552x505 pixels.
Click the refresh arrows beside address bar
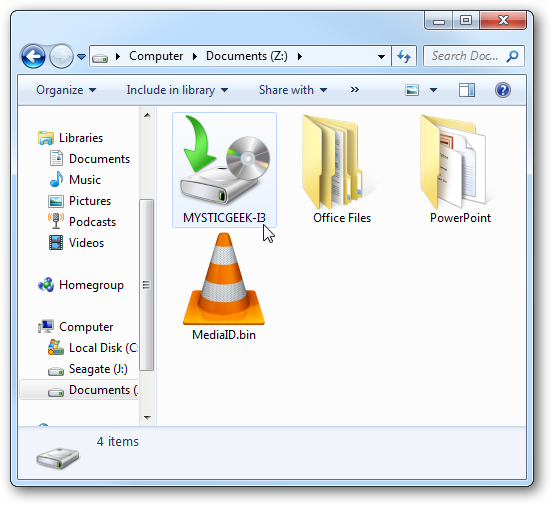pyautogui.click(x=404, y=56)
